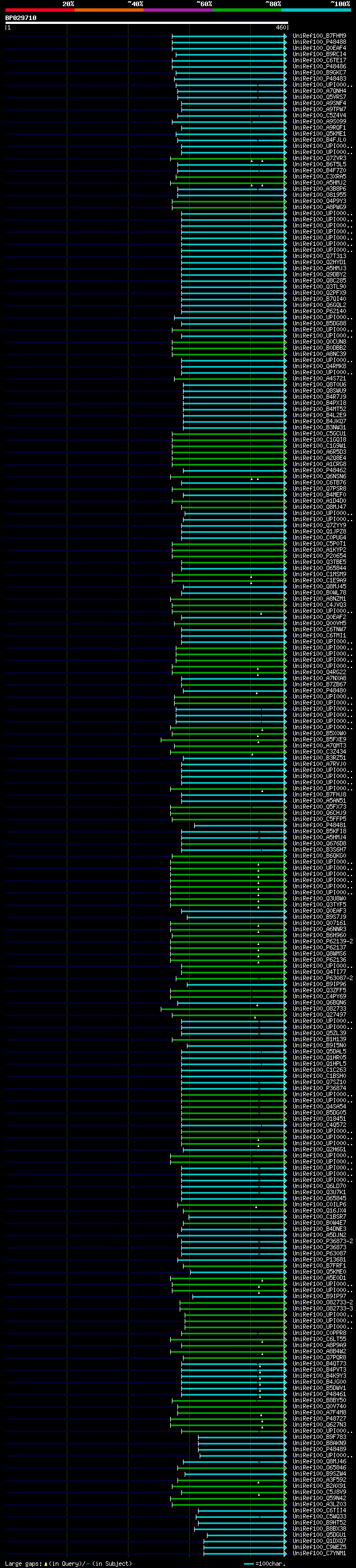Open hit label UniRef100_A8PW69
Screen dimensions: 356x1568
(319, 207)
